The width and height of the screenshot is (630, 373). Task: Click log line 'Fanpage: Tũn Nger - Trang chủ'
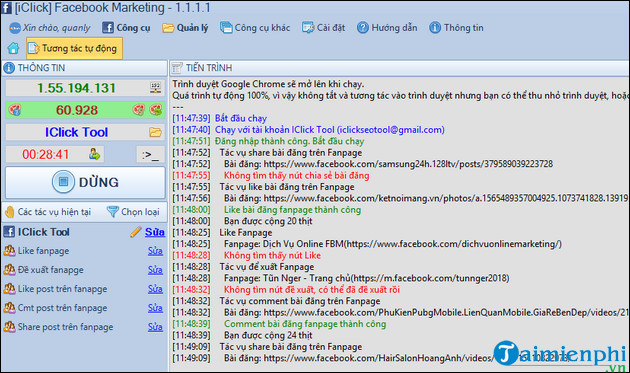click(341, 278)
